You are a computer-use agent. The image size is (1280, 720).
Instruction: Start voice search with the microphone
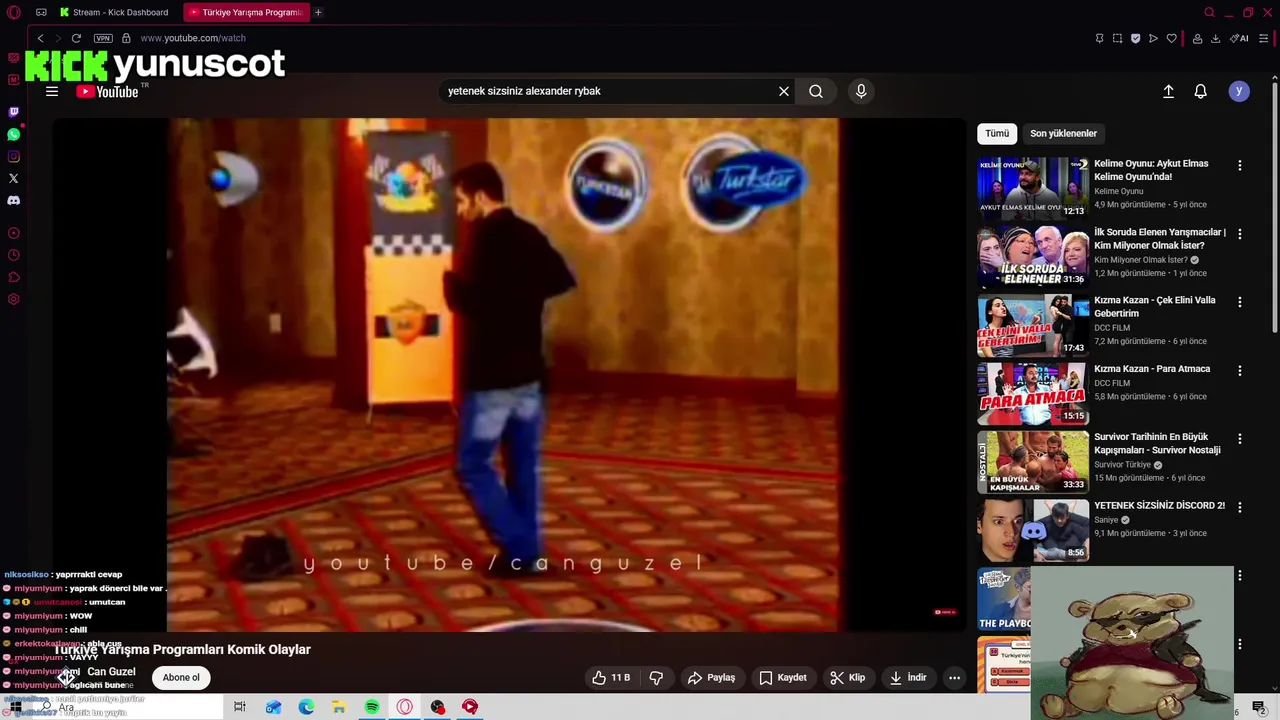(861, 91)
